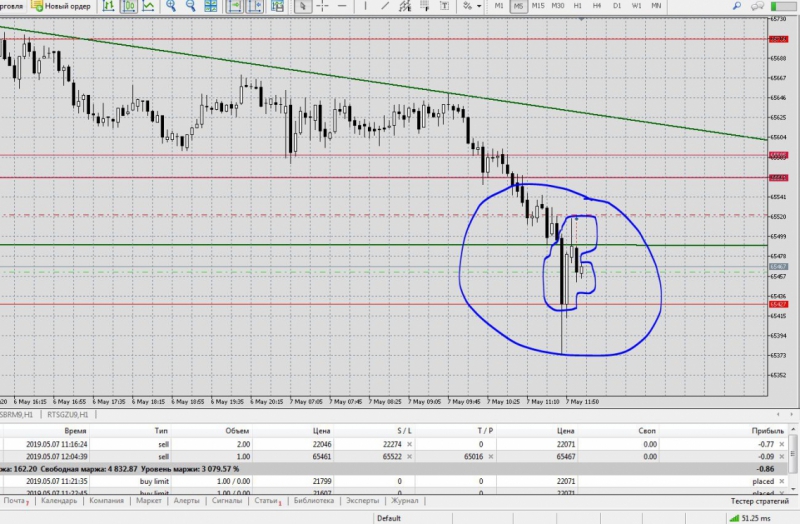Select the H4 timeframe
The image size is (800, 524).
(597, 6)
